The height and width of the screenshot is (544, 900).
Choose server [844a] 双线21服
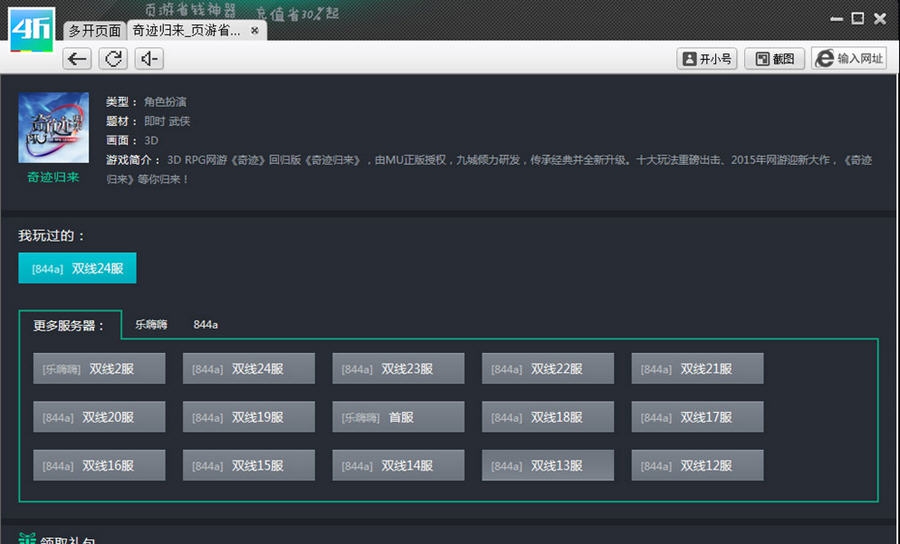tap(697, 368)
